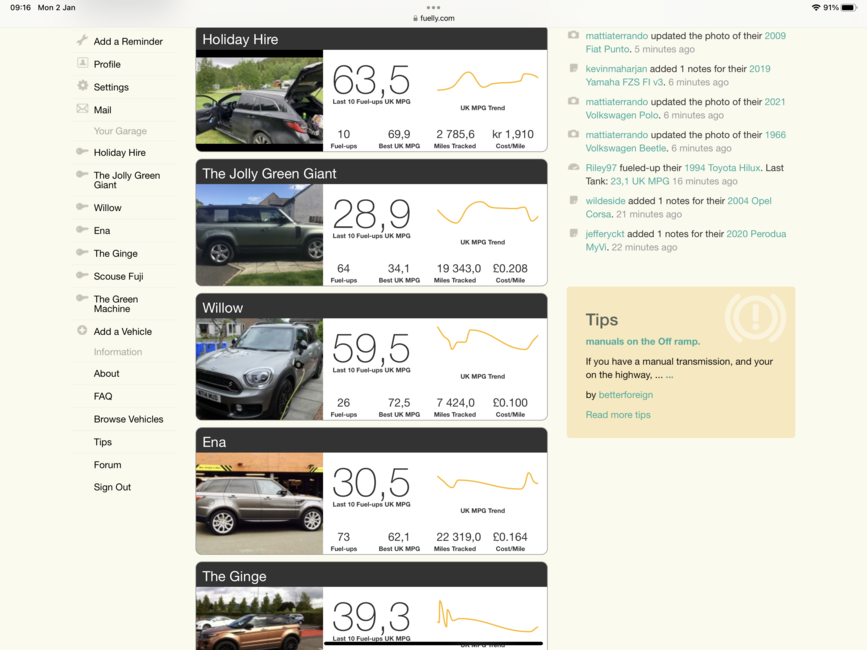Tap the Wi-Fi status icon
The width and height of the screenshot is (867, 650).
[816, 8]
